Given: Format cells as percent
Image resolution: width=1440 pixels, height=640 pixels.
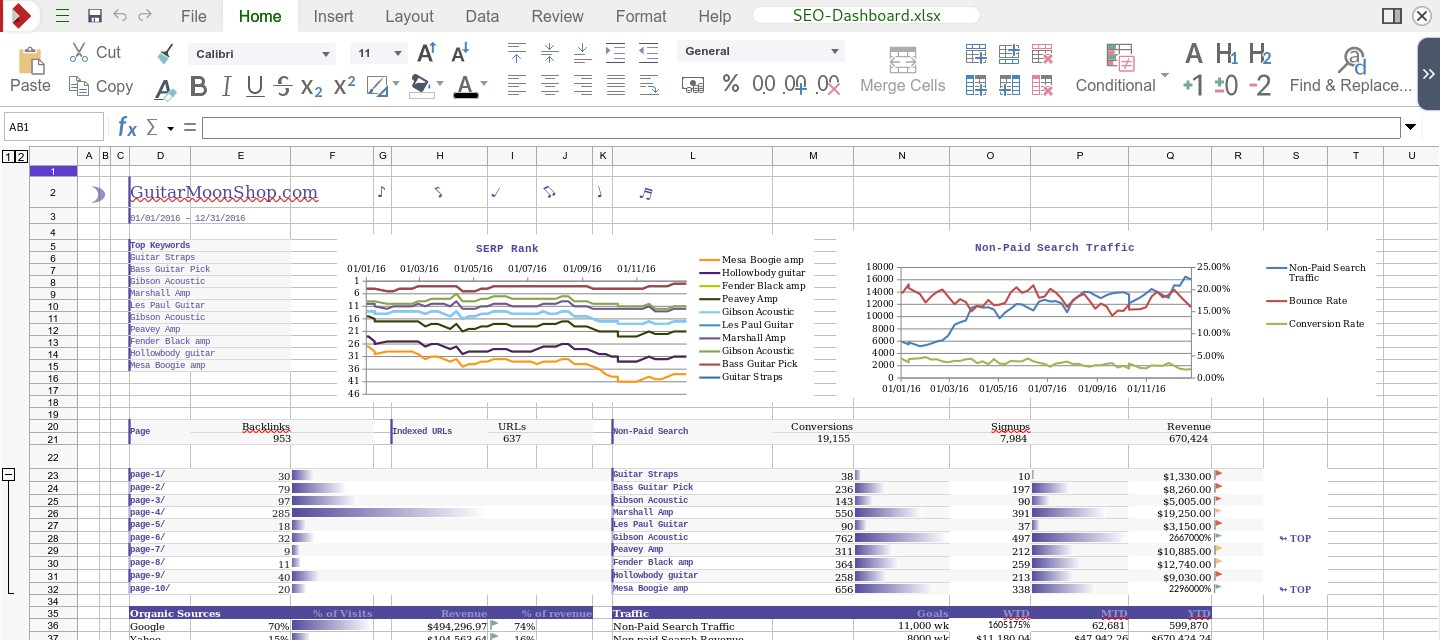Looking at the screenshot, I should pyautogui.click(x=731, y=85).
